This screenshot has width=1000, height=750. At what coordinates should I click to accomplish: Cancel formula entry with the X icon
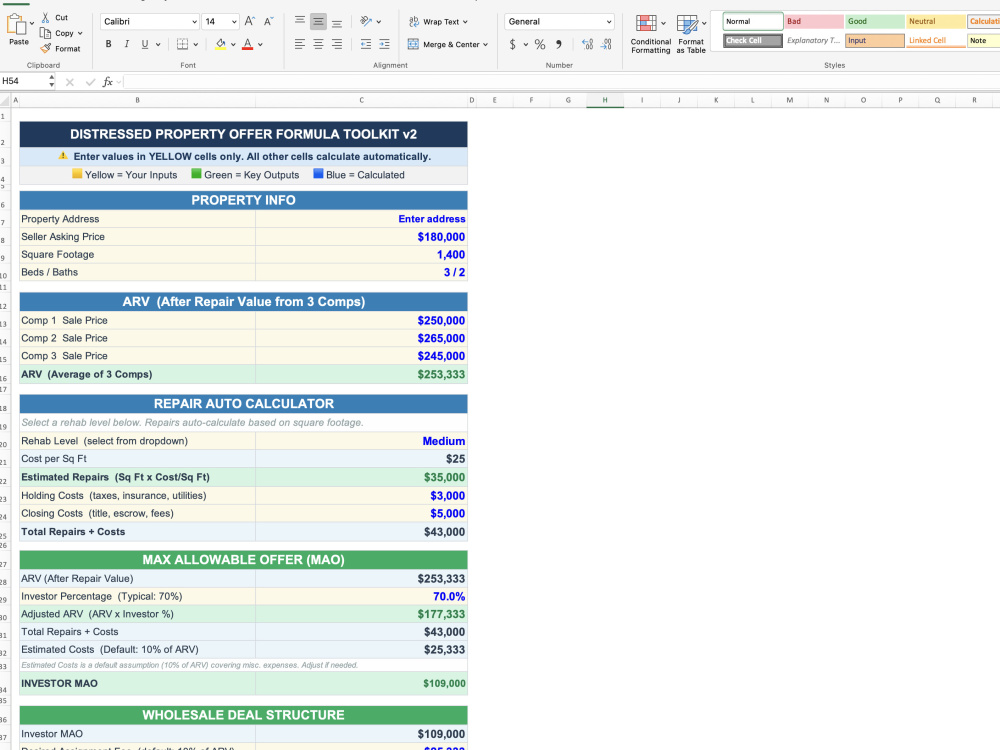[x=70, y=82]
